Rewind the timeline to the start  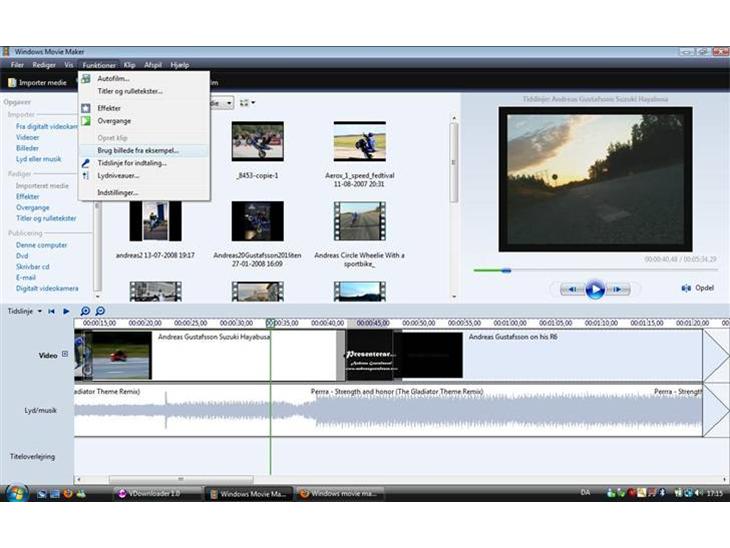(54, 311)
